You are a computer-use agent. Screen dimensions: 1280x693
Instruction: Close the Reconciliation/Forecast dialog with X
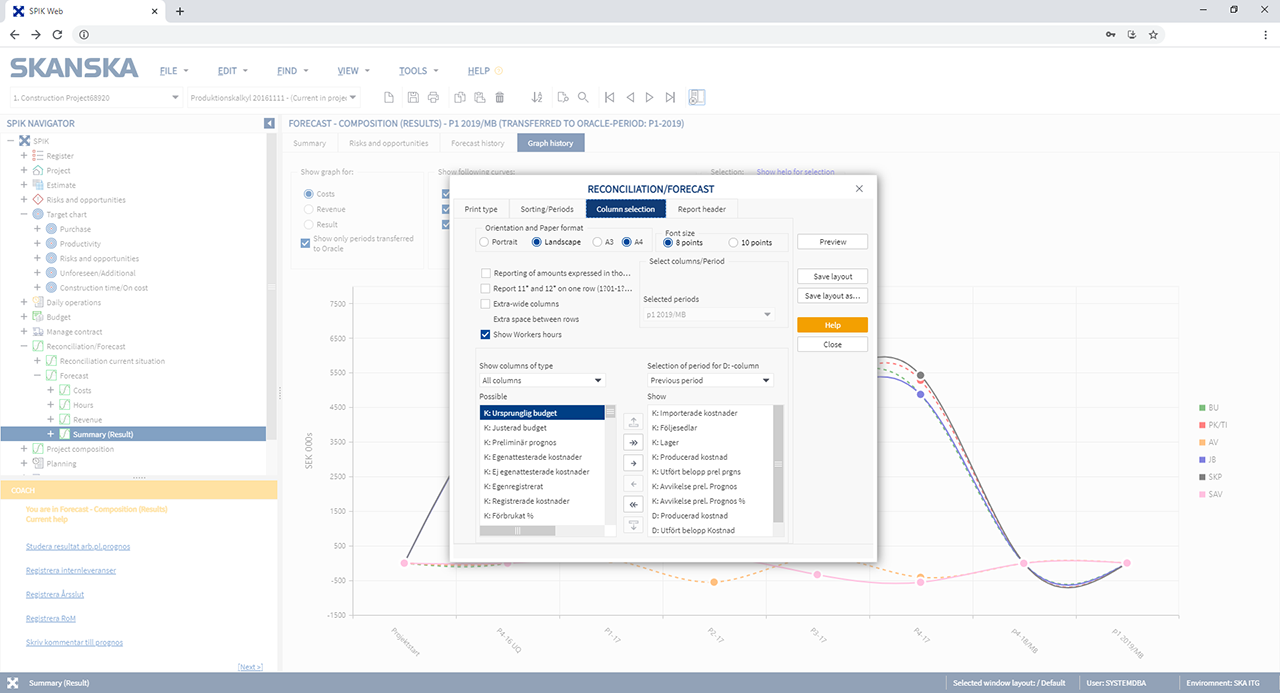point(860,188)
